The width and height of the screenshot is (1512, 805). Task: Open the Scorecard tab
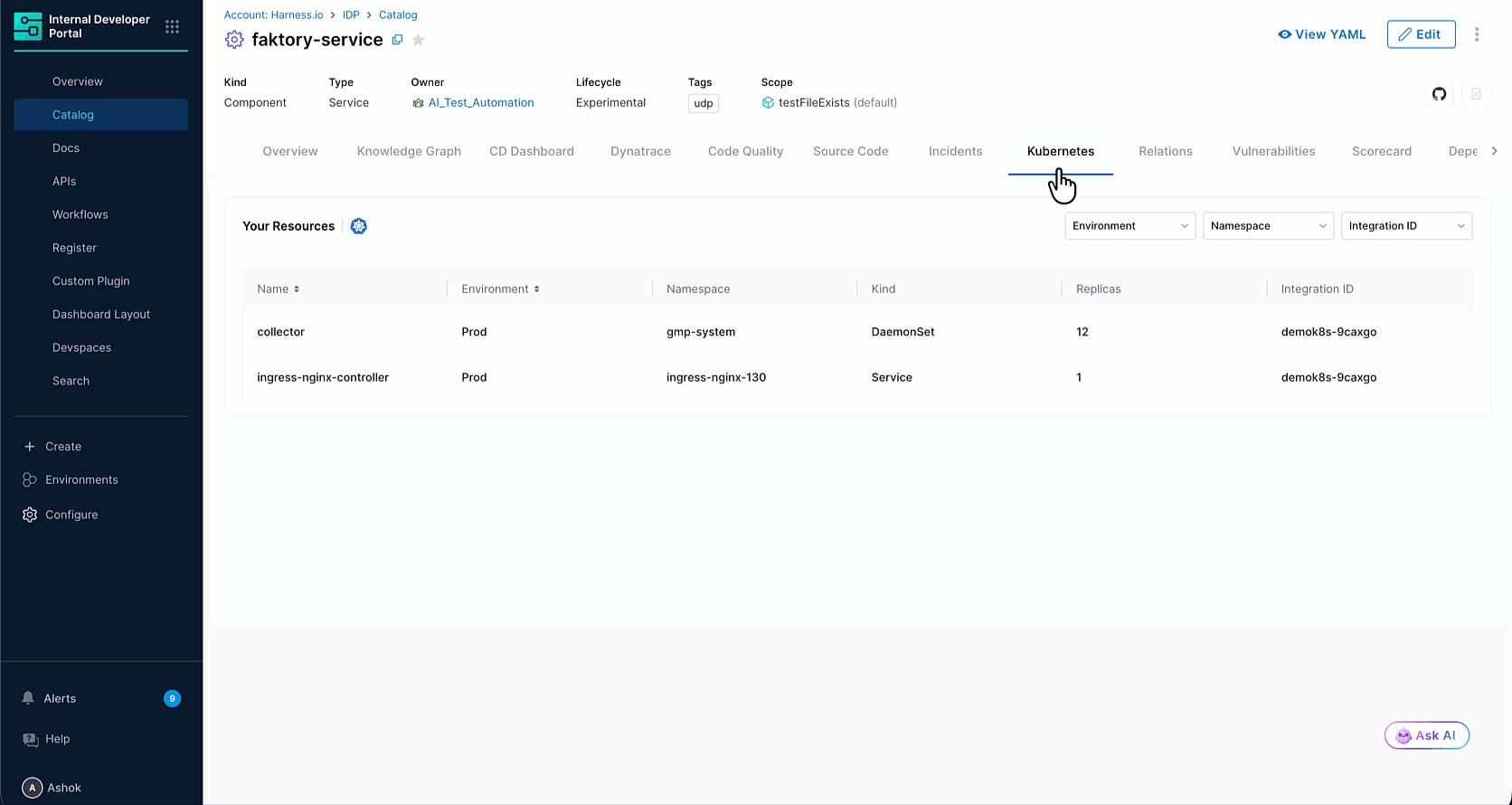pos(1382,151)
